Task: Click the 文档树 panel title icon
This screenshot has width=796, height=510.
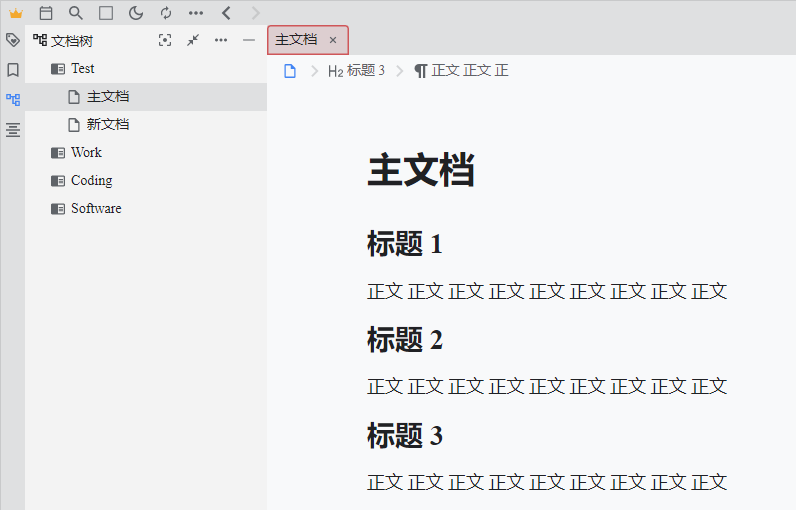Action: click(x=40, y=40)
